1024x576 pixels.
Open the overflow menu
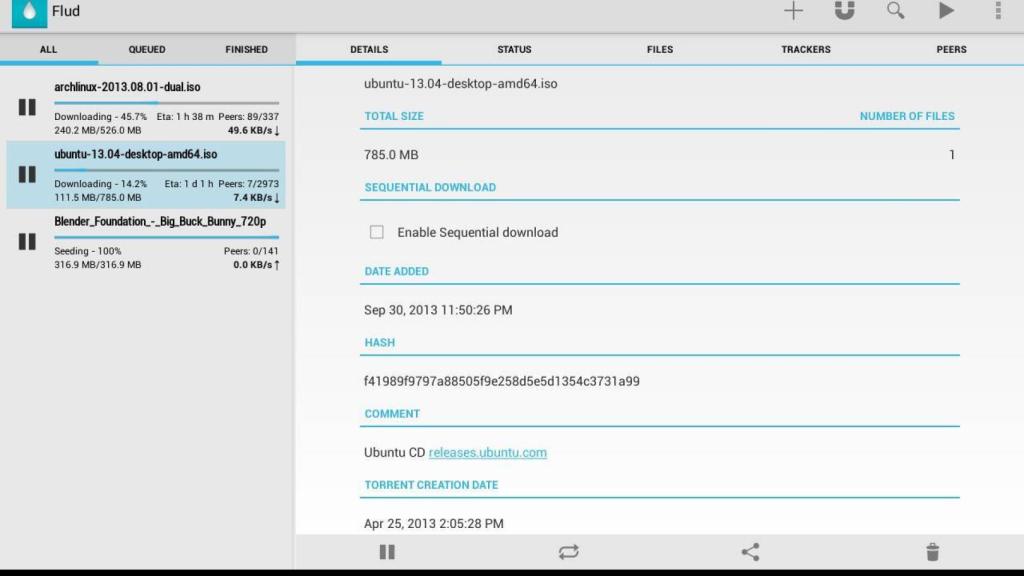click(996, 11)
